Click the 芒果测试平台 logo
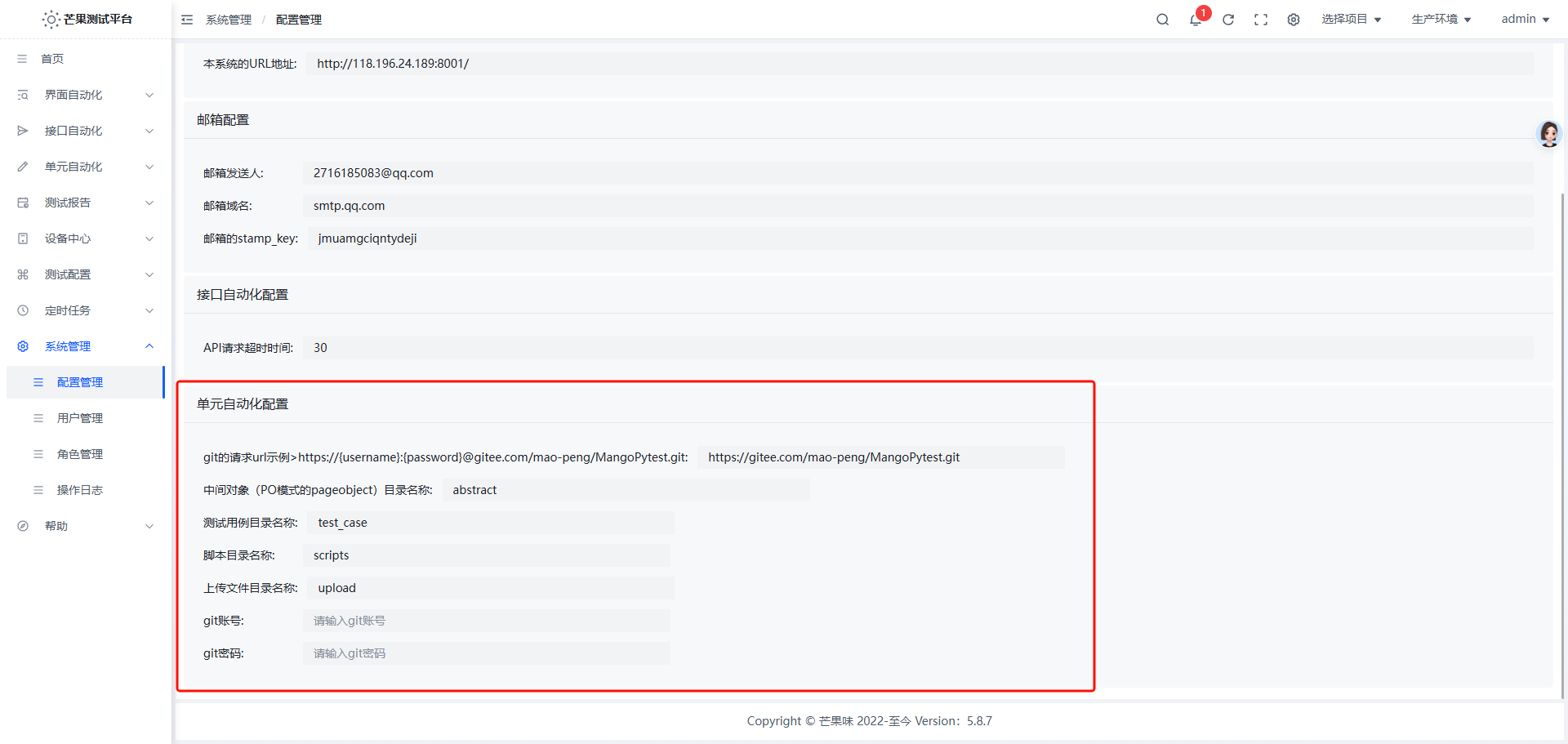This screenshot has width=1568, height=744. pyautogui.click(x=87, y=19)
